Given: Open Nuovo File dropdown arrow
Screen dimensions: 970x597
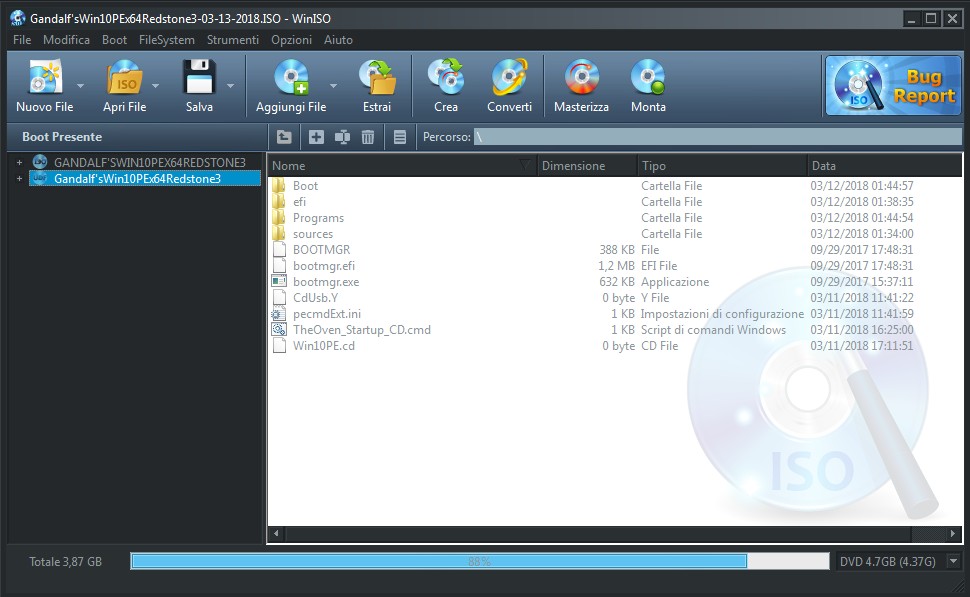Looking at the screenshot, I should (x=80, y=85).
